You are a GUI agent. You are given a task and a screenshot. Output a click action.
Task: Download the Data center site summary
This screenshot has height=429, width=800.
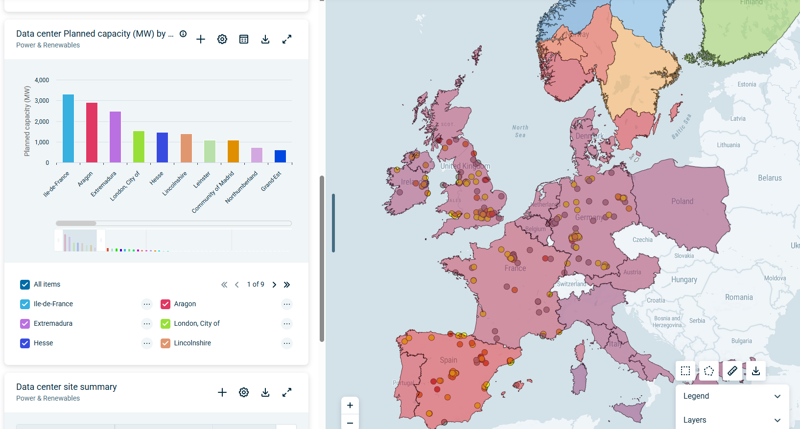click(x=265, y=392)
